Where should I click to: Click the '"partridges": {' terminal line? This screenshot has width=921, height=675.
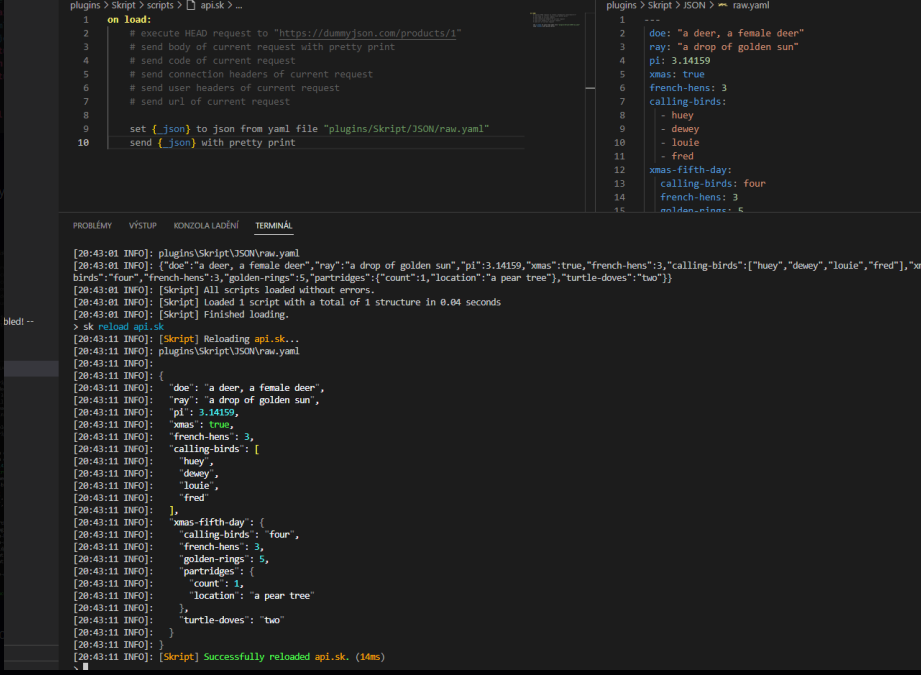[217, 572]
